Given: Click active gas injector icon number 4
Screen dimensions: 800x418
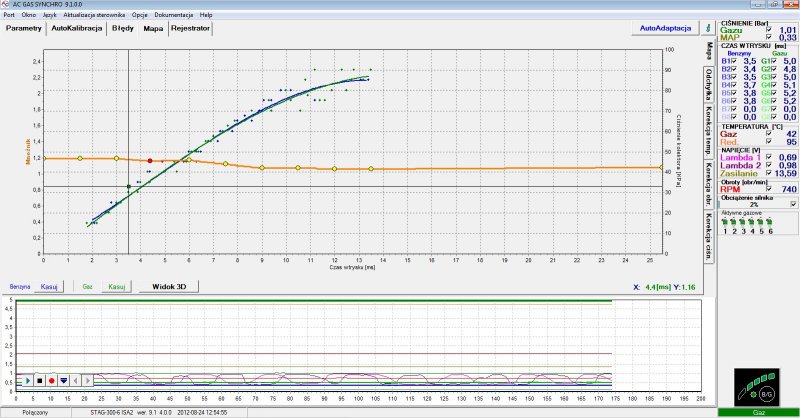Looking at the screenshot, I should (752, 222).
